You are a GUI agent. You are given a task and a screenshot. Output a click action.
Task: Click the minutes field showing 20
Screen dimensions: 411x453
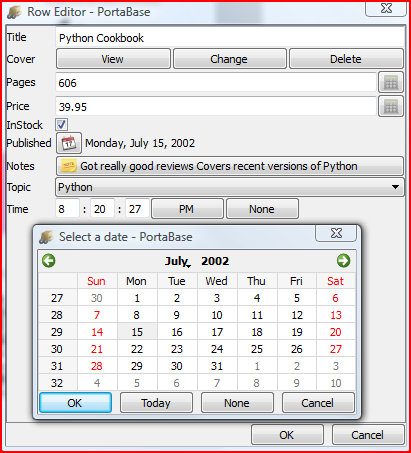(x=103, y=209)
